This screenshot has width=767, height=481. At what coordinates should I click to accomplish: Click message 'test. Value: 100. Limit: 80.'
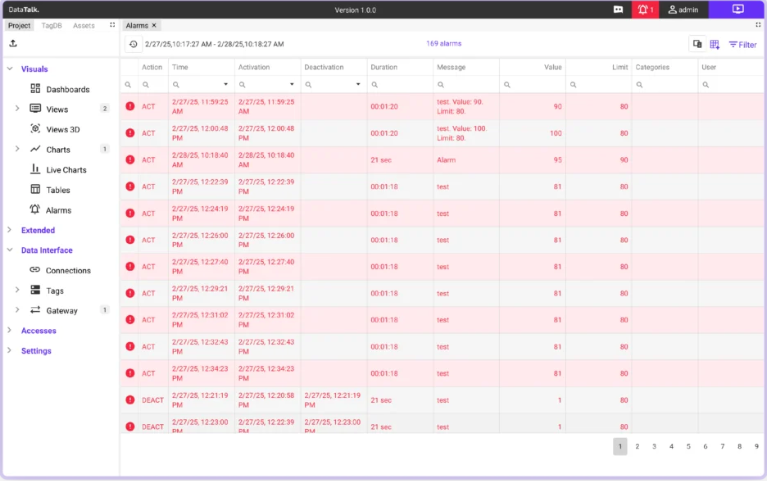[462, 133]
